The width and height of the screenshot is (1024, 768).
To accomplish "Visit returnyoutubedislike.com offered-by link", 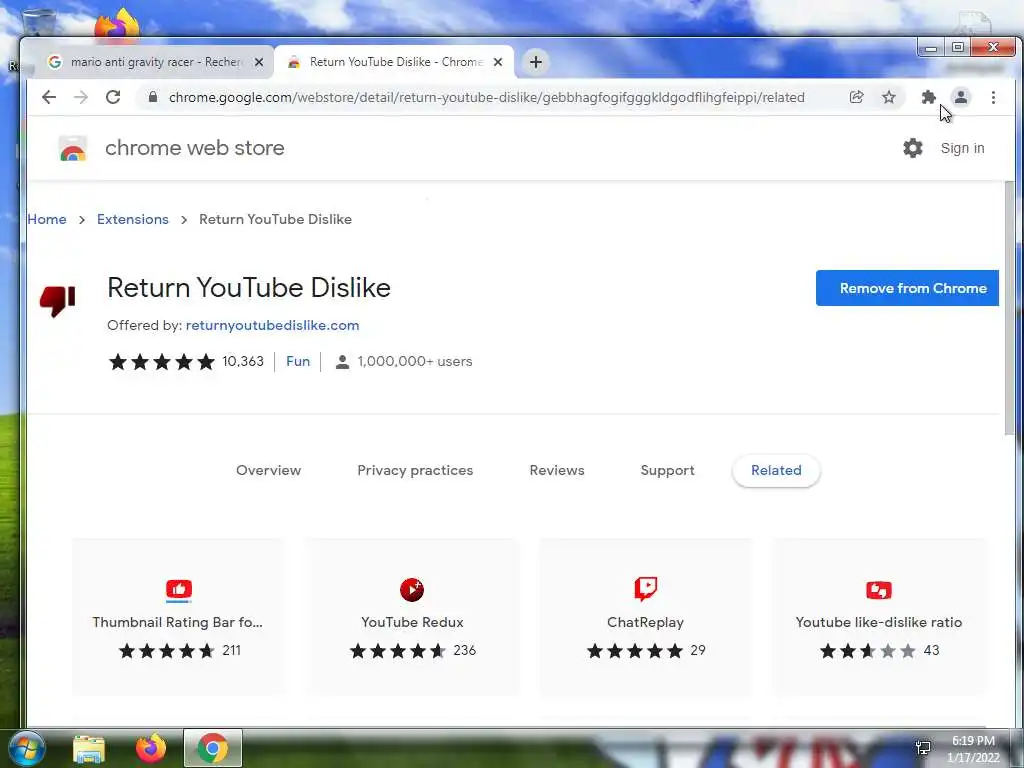I will pos(272,325).
